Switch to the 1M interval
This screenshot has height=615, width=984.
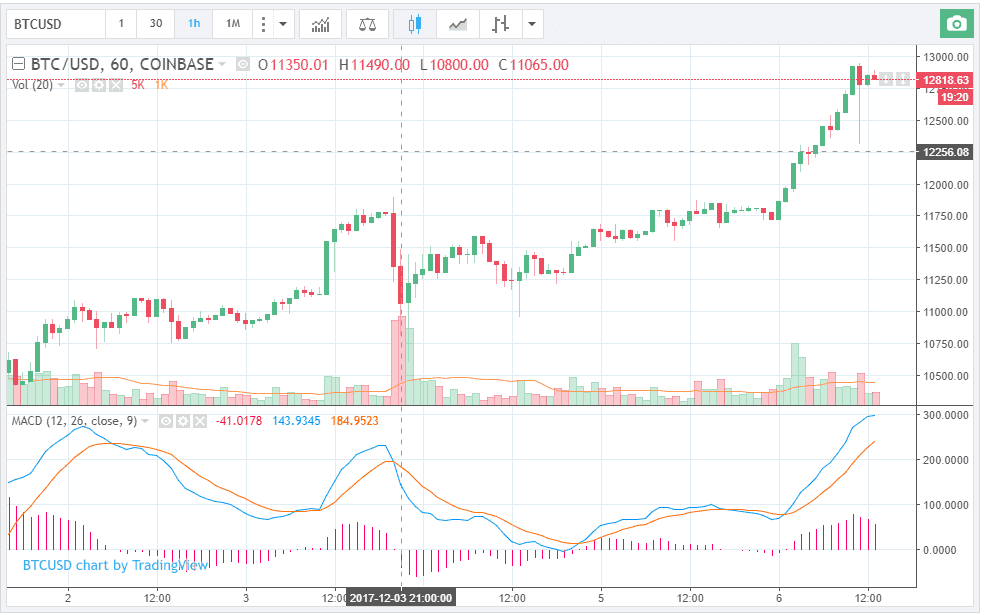pyautogui.click(x=233, y=24)
